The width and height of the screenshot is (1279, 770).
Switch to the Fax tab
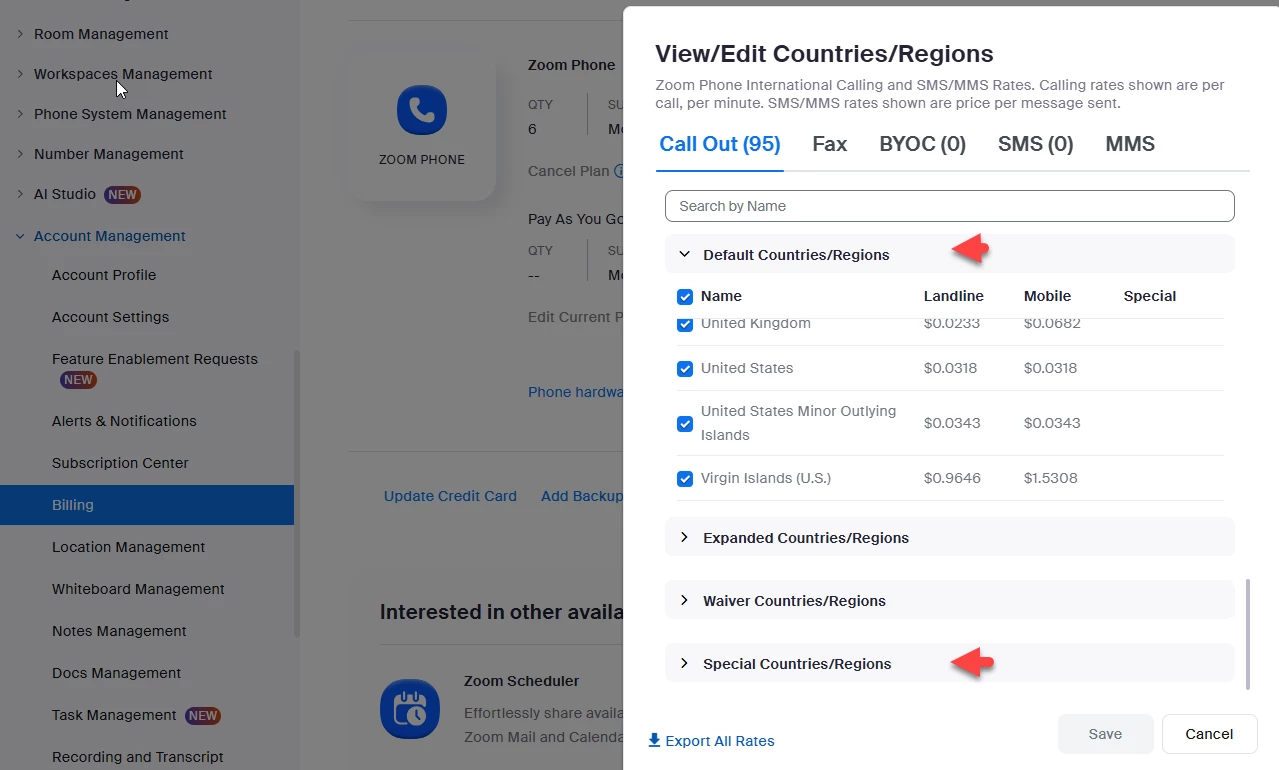click(x=830, y=144)
